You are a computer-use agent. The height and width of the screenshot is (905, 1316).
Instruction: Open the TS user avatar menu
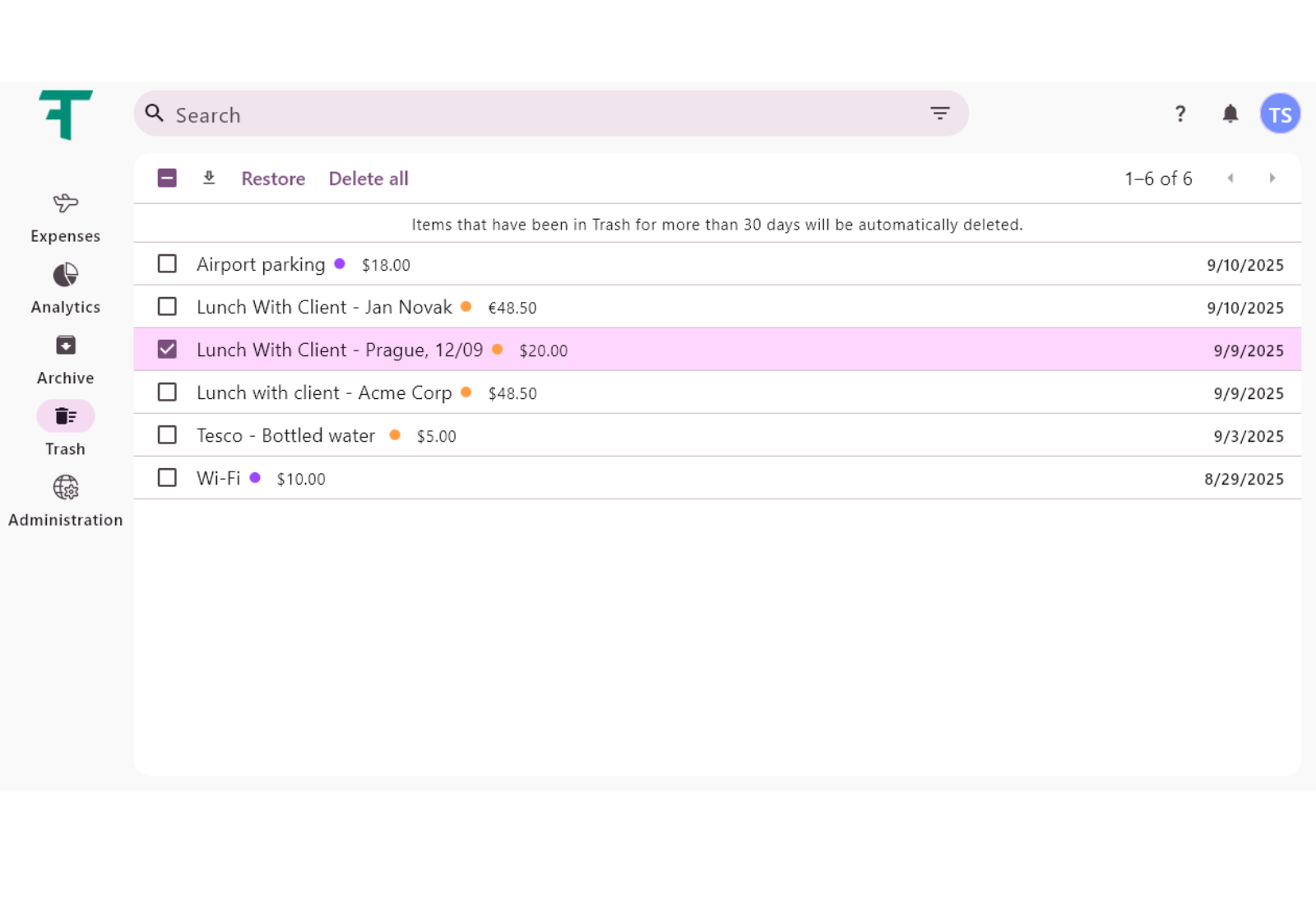pos(1280,114)
